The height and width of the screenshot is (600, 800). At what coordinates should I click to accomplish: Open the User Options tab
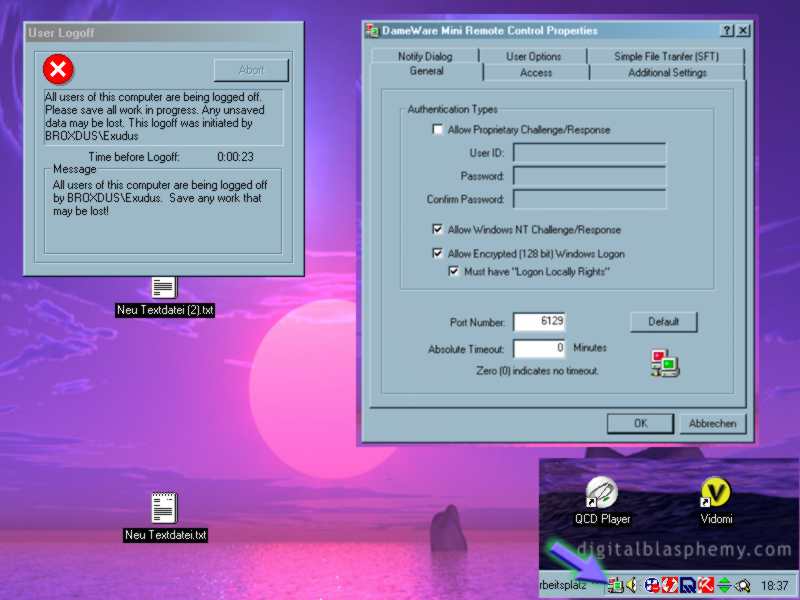click(x=533, y=56)
